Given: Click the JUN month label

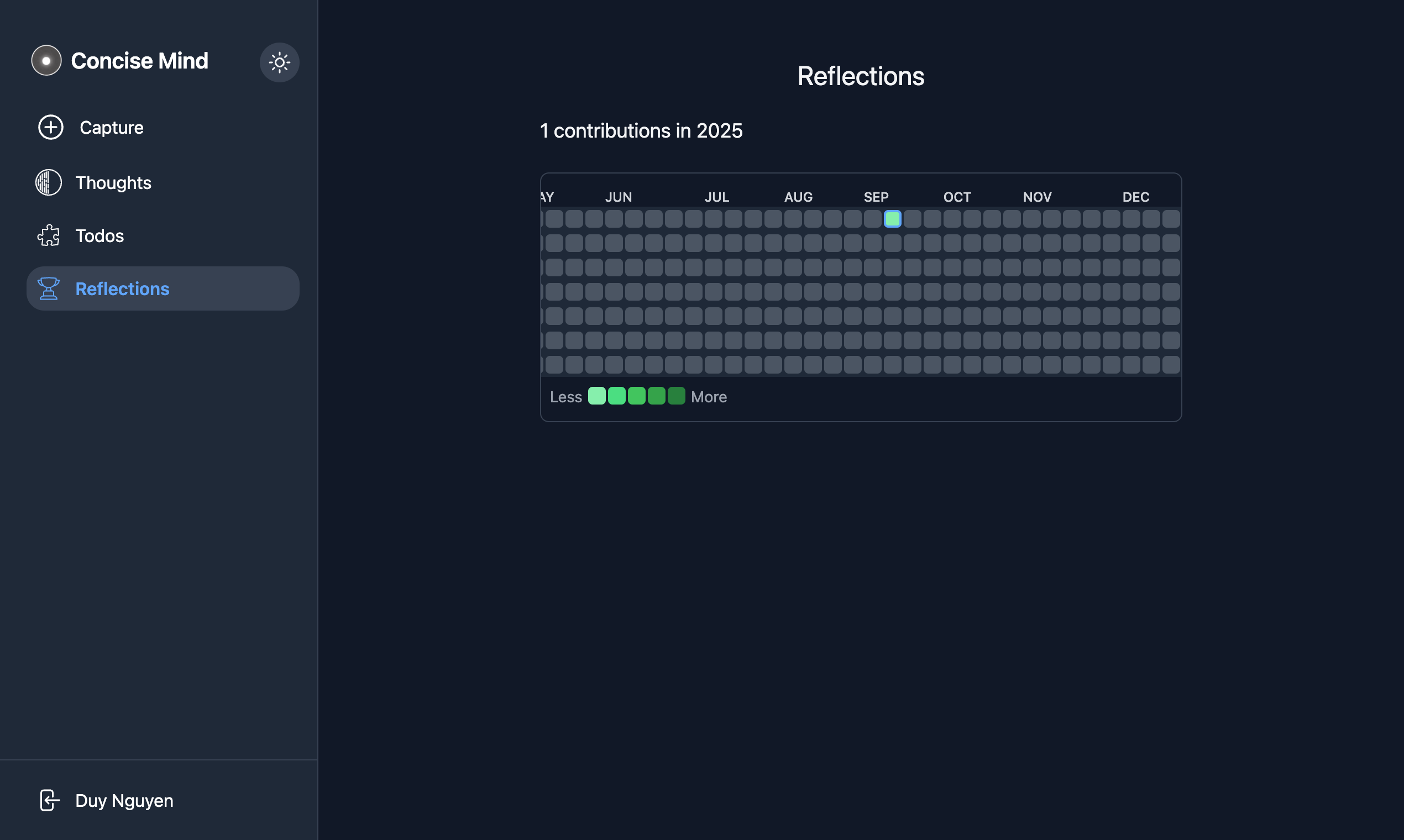Looking at the screenshot, I should tap(618, 197).
